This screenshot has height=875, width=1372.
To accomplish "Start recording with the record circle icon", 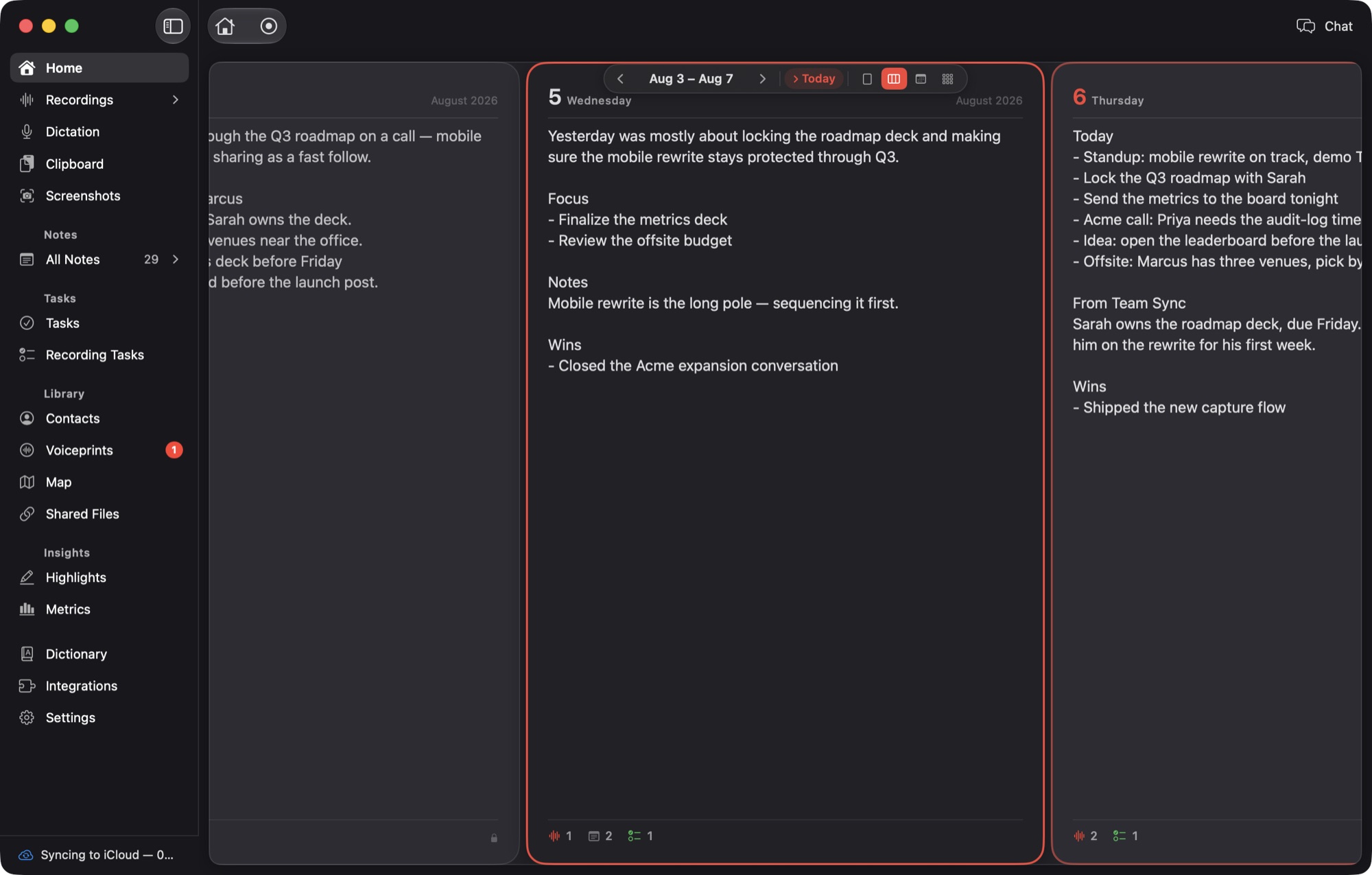I will click(269, 26).
